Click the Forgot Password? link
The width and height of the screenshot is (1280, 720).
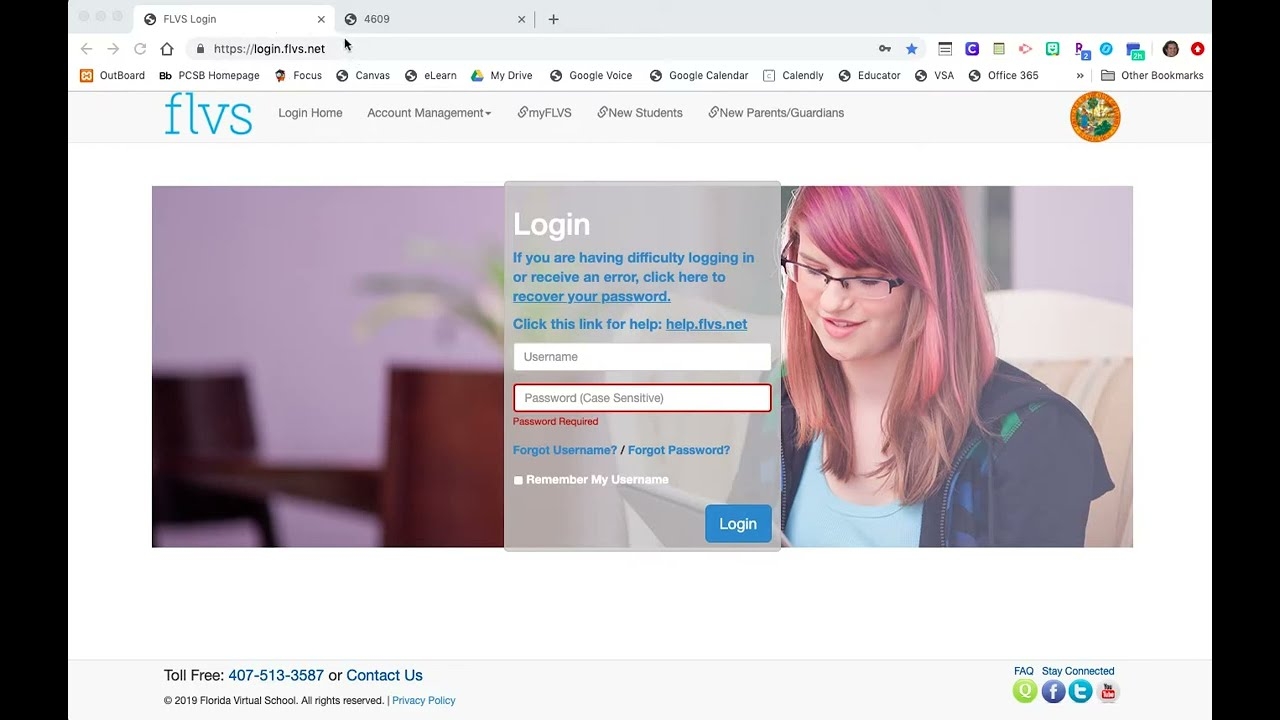click(678, 450)
